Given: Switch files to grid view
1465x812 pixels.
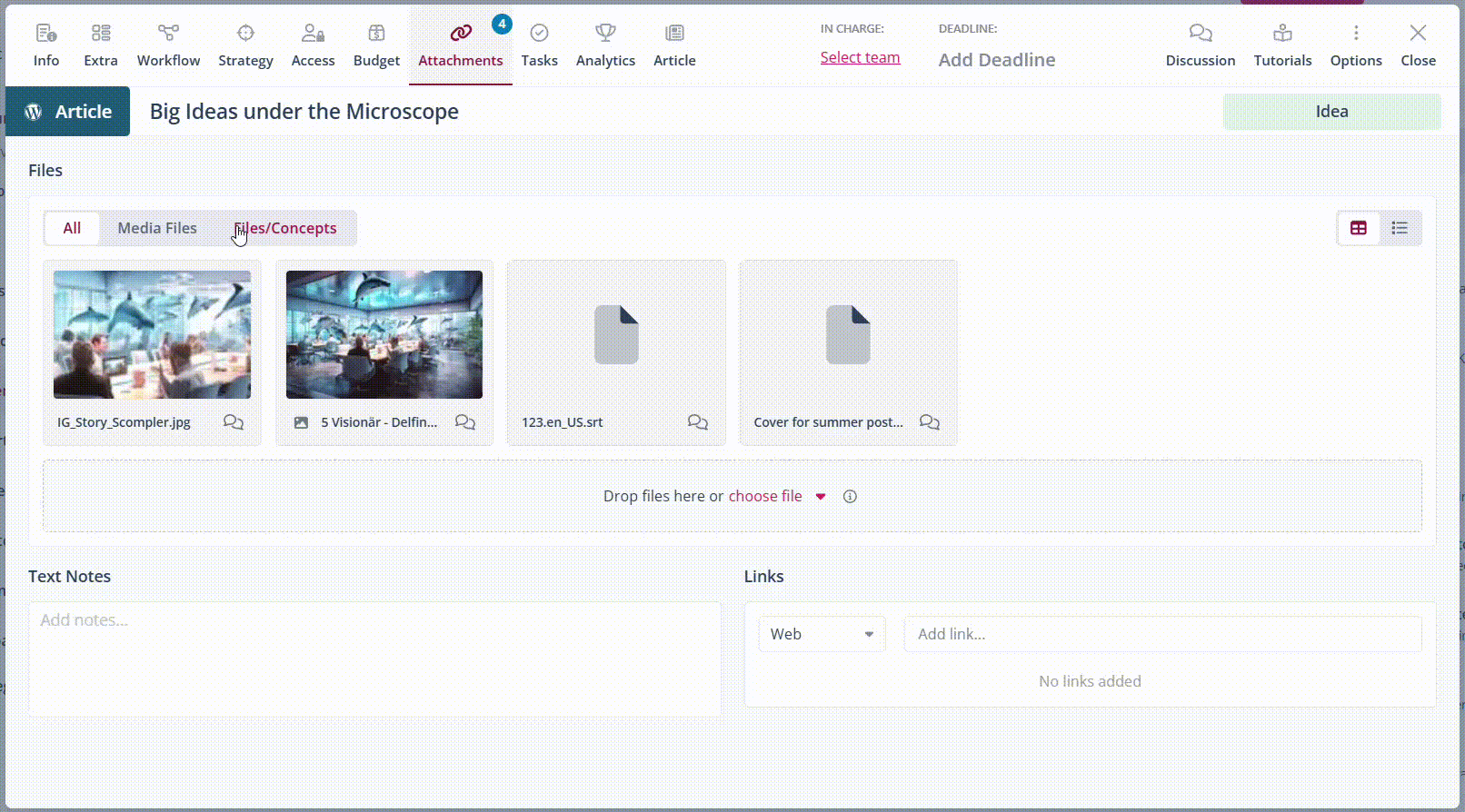Looking at the screenshot, I should [1359, 229].
